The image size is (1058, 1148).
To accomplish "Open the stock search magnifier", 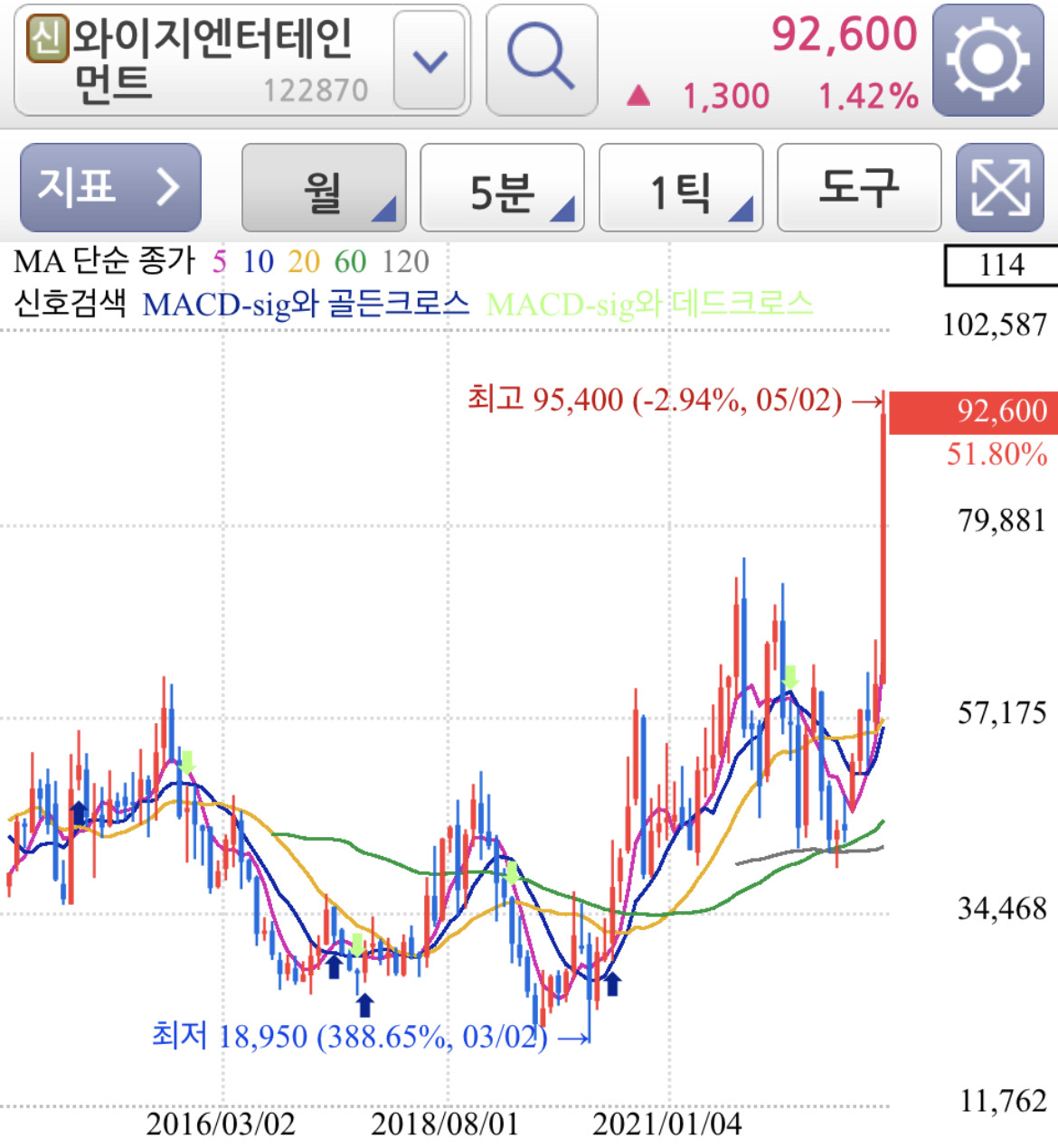I will (542, 60).
